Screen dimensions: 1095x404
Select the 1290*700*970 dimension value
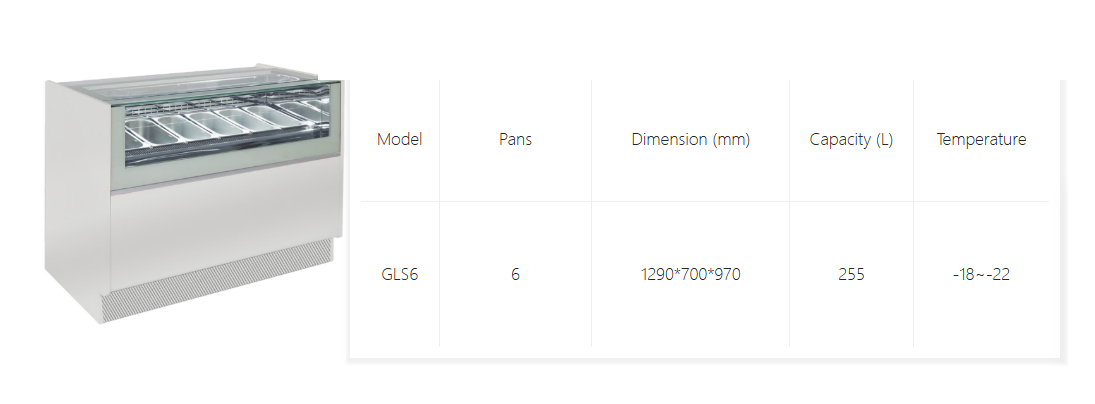[690, 274]
